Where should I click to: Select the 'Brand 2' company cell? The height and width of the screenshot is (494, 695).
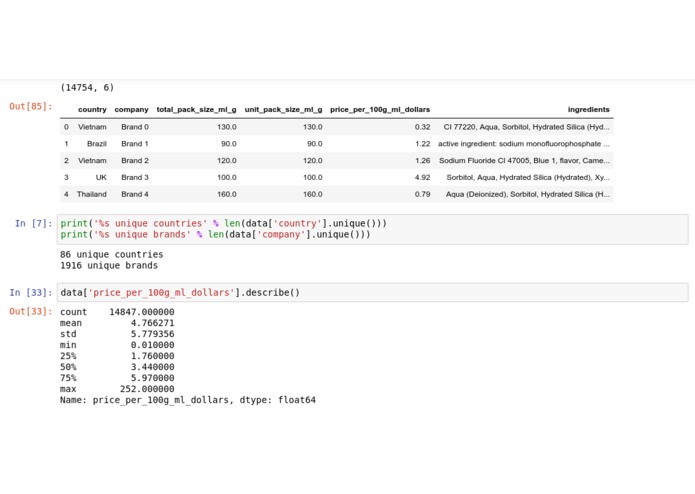click(x=135, y=160)
